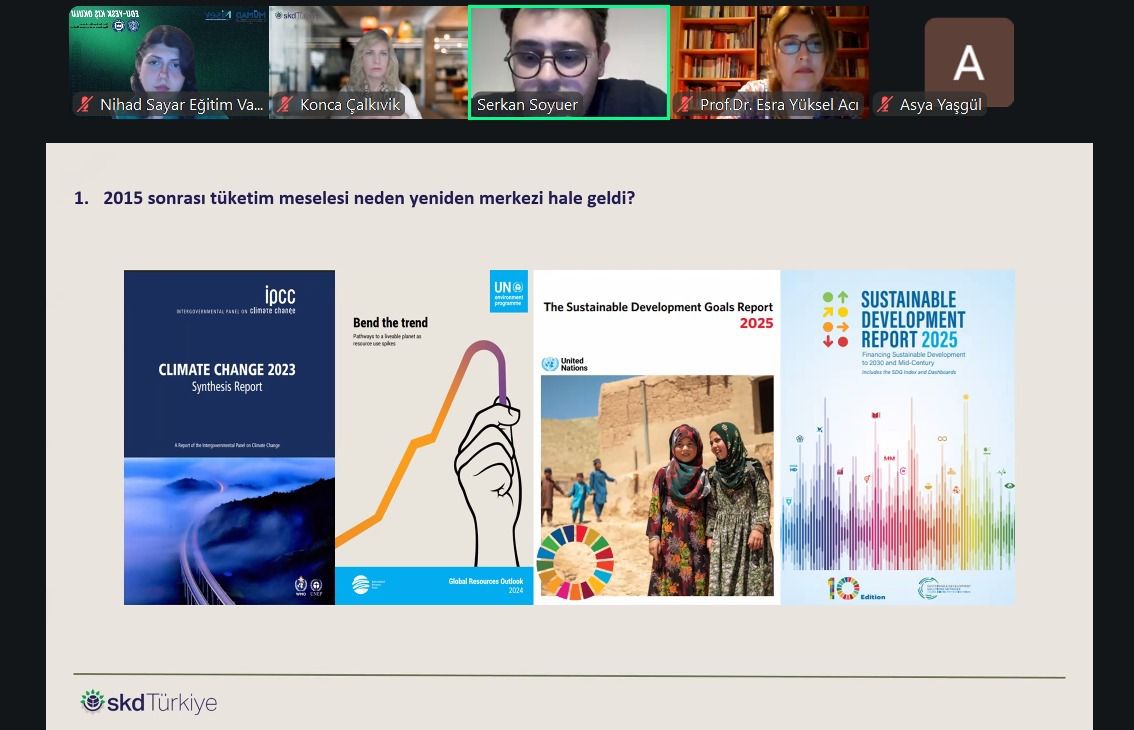Click the United Nations emblem

tap(549, 364)
